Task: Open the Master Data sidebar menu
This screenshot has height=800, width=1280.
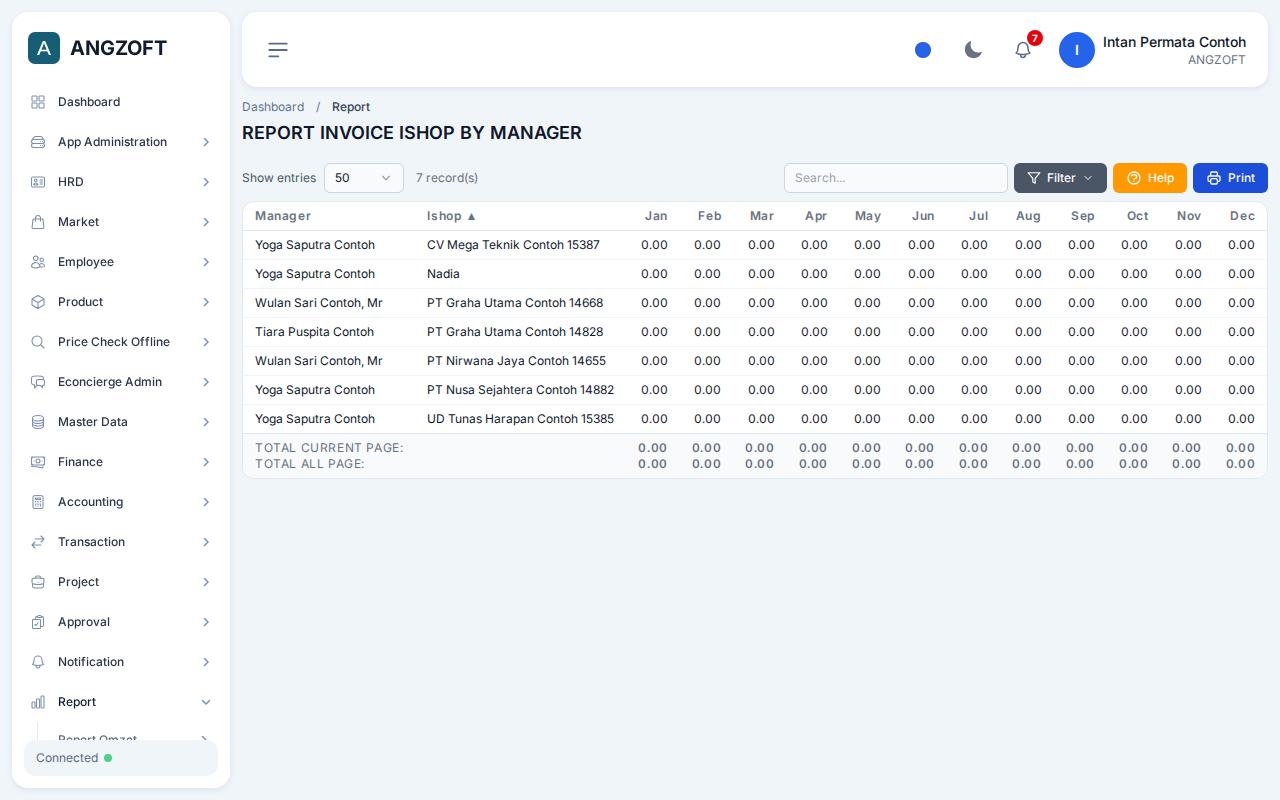Action: point(121,422)
